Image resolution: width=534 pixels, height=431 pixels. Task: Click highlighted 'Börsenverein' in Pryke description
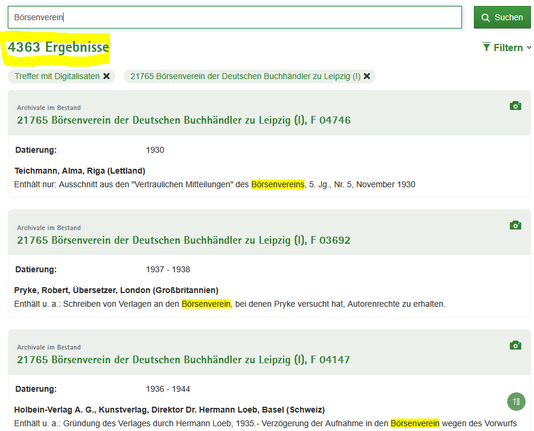click(206, 304)
